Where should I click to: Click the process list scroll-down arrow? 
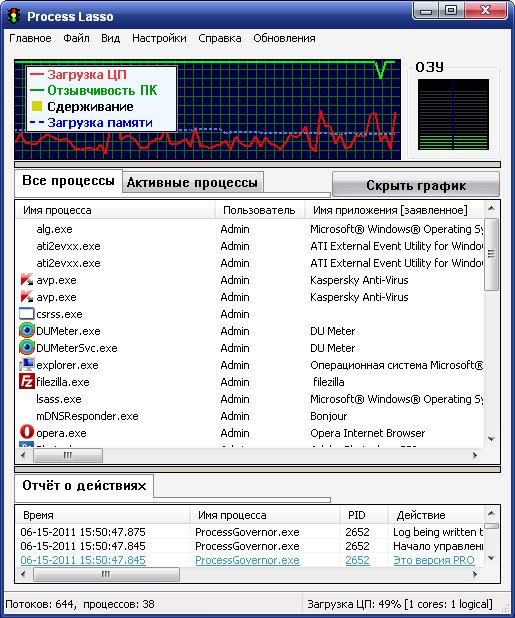[x=491, y=439]
